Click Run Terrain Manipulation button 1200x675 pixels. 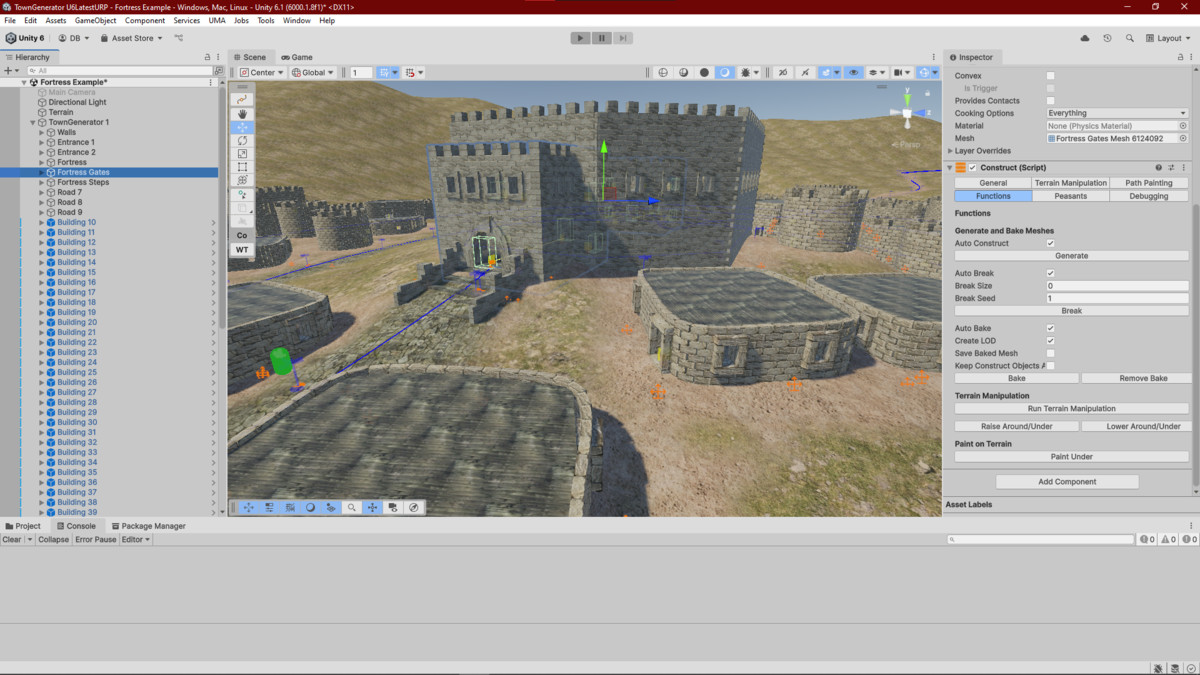(1071, 409)
